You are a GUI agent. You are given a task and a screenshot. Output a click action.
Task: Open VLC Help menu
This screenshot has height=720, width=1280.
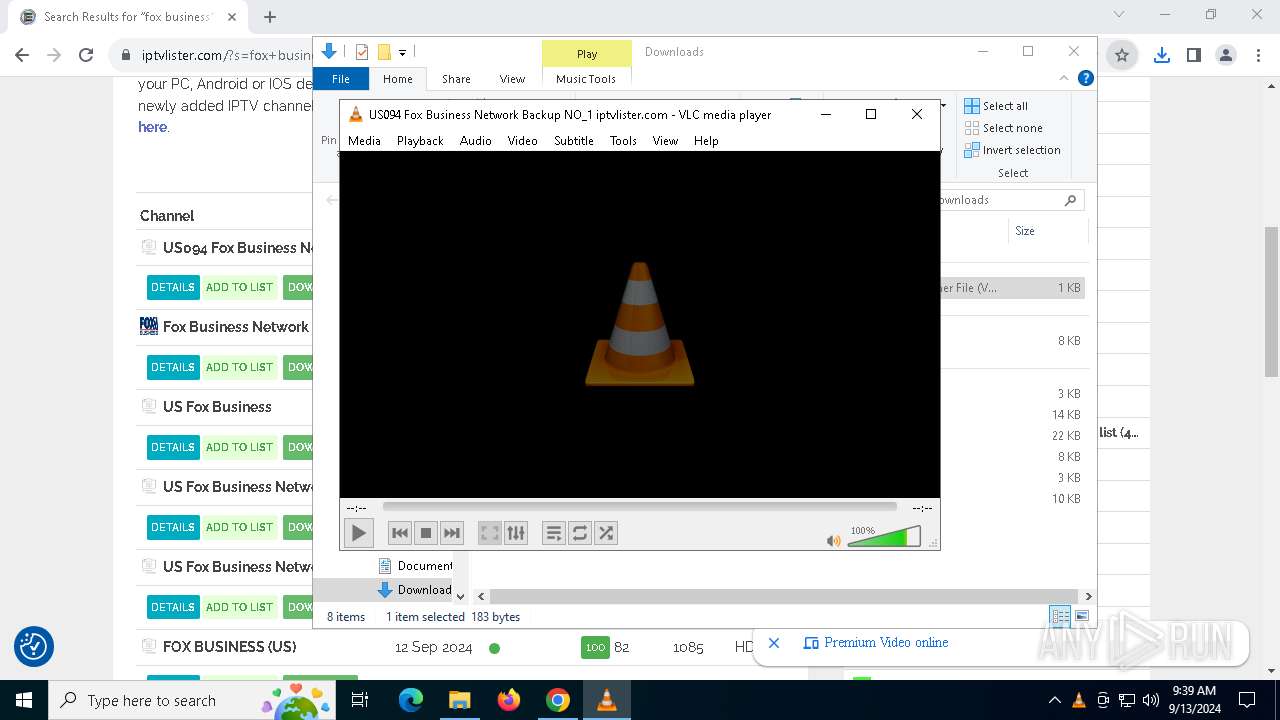tap(706, 141)
